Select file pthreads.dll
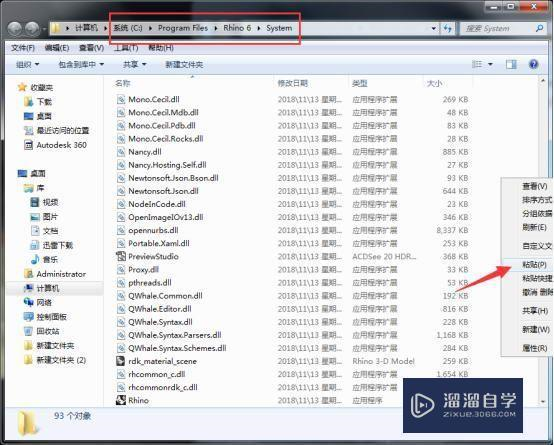This screenshot has height=445, width=554. point(150,282)
